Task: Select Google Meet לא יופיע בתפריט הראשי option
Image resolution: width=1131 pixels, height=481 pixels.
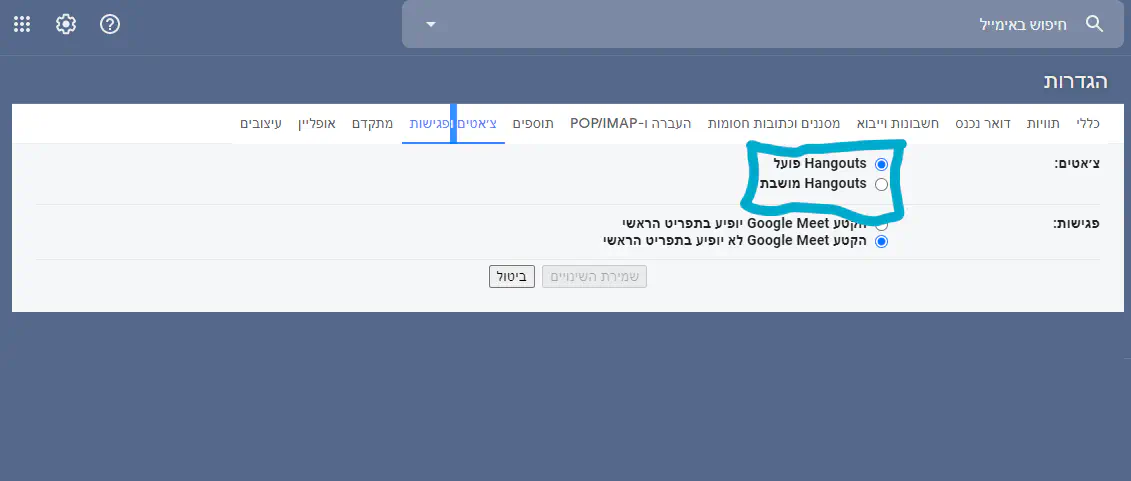Action: [882, 241]
